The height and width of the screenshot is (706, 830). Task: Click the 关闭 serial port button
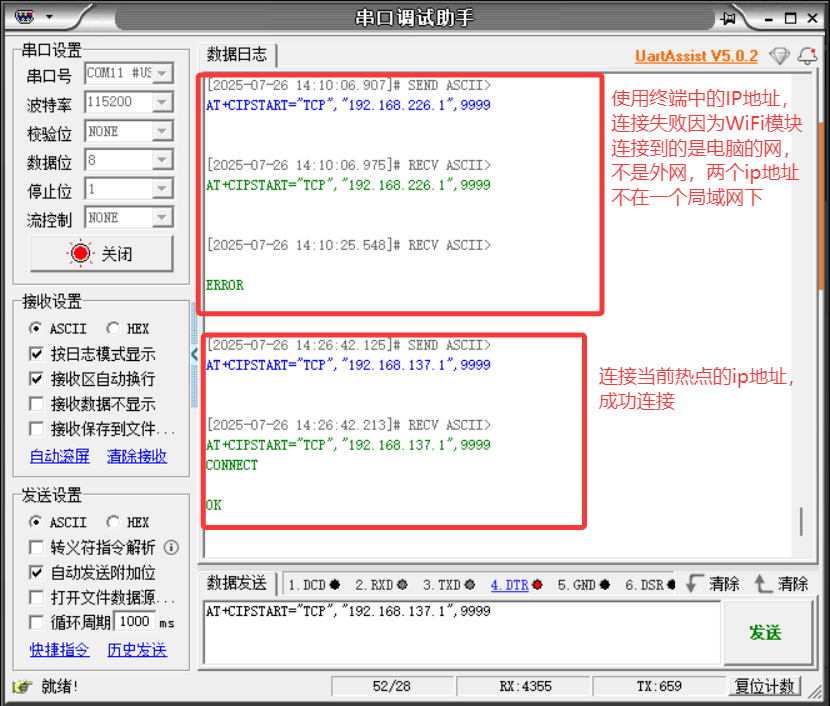click(101, 254)
